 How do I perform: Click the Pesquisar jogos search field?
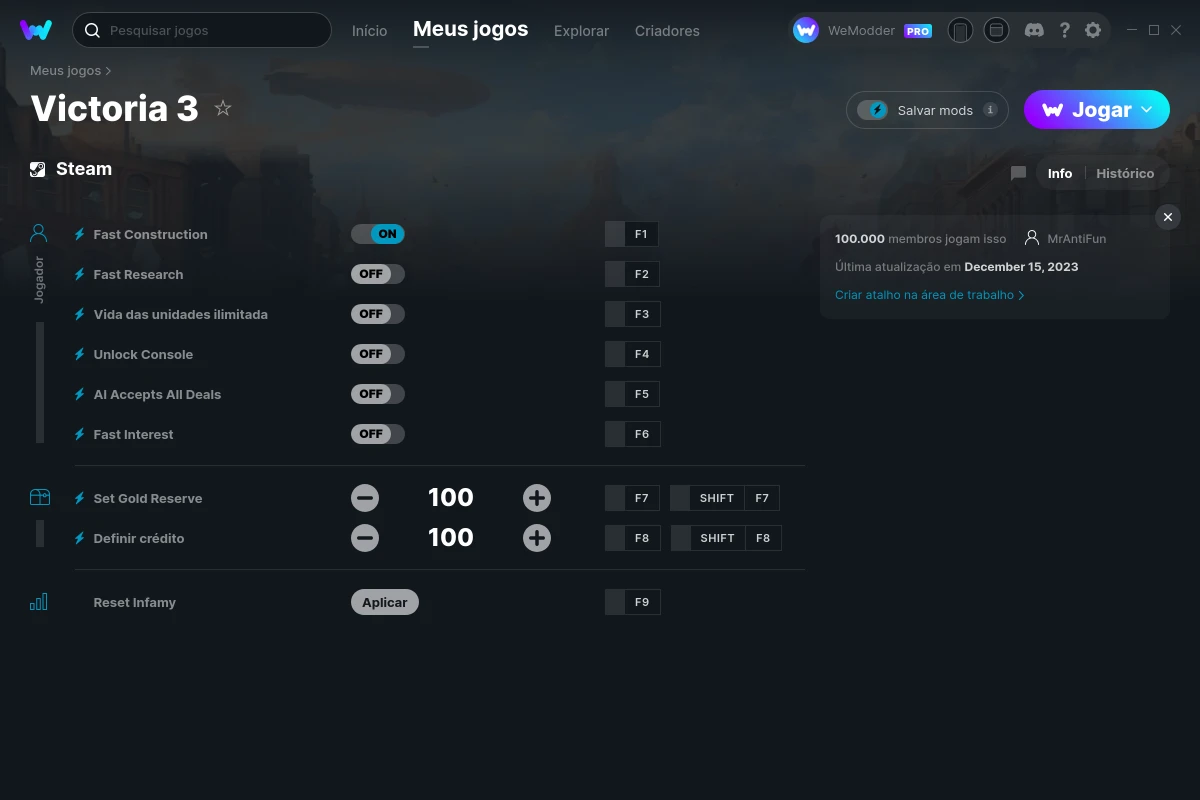200,30
